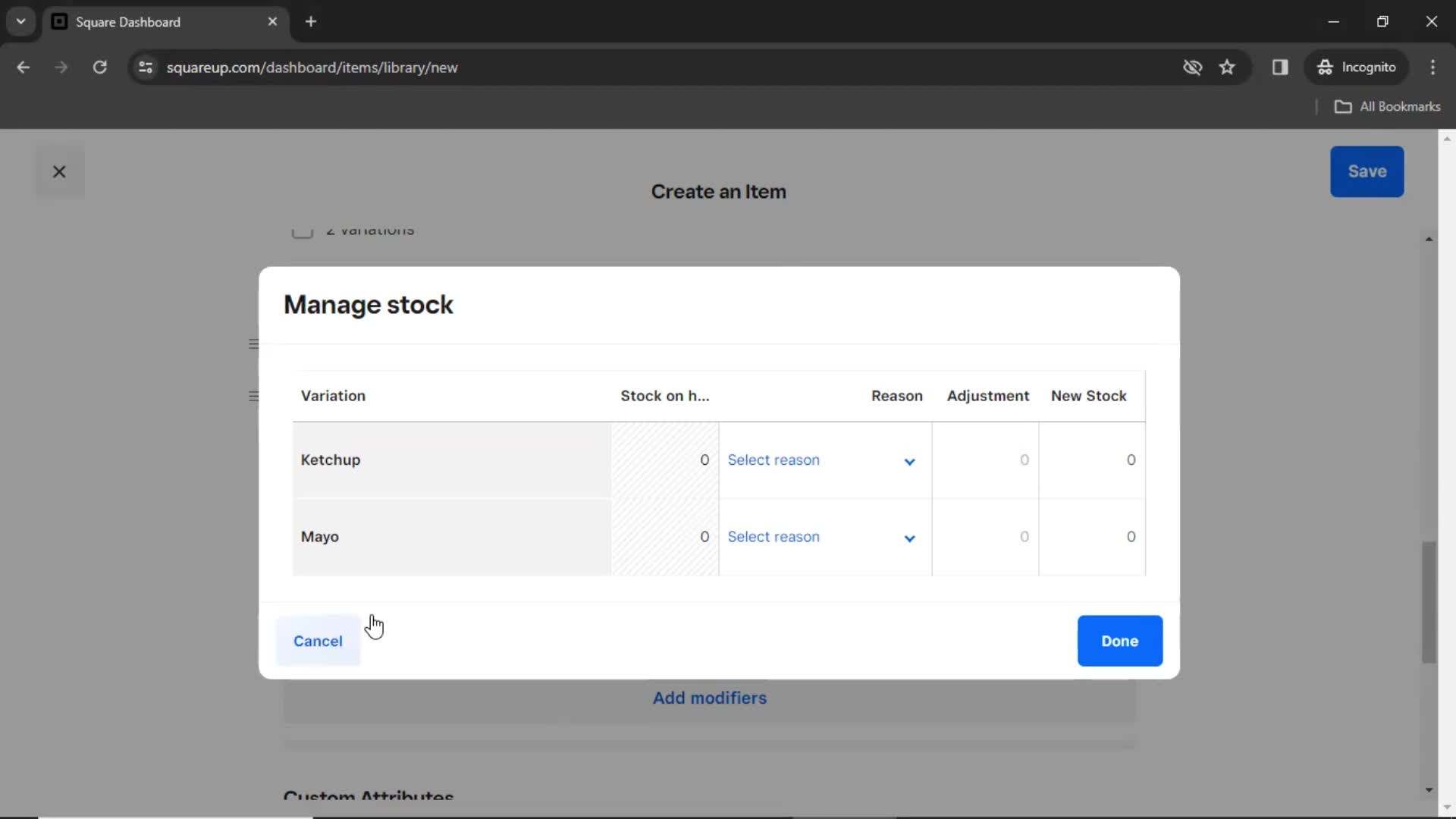
Task: Click the Ketchup variation name cell
Action: click(452, 460)
